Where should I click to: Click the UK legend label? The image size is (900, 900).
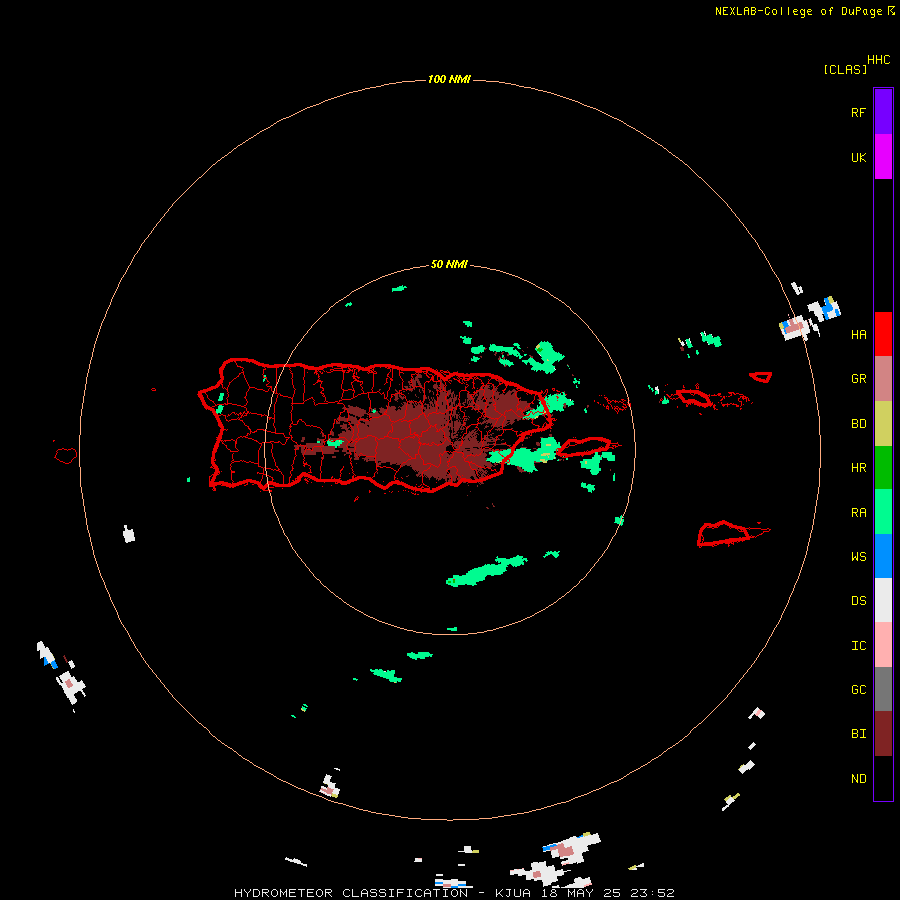pos(859,158)
